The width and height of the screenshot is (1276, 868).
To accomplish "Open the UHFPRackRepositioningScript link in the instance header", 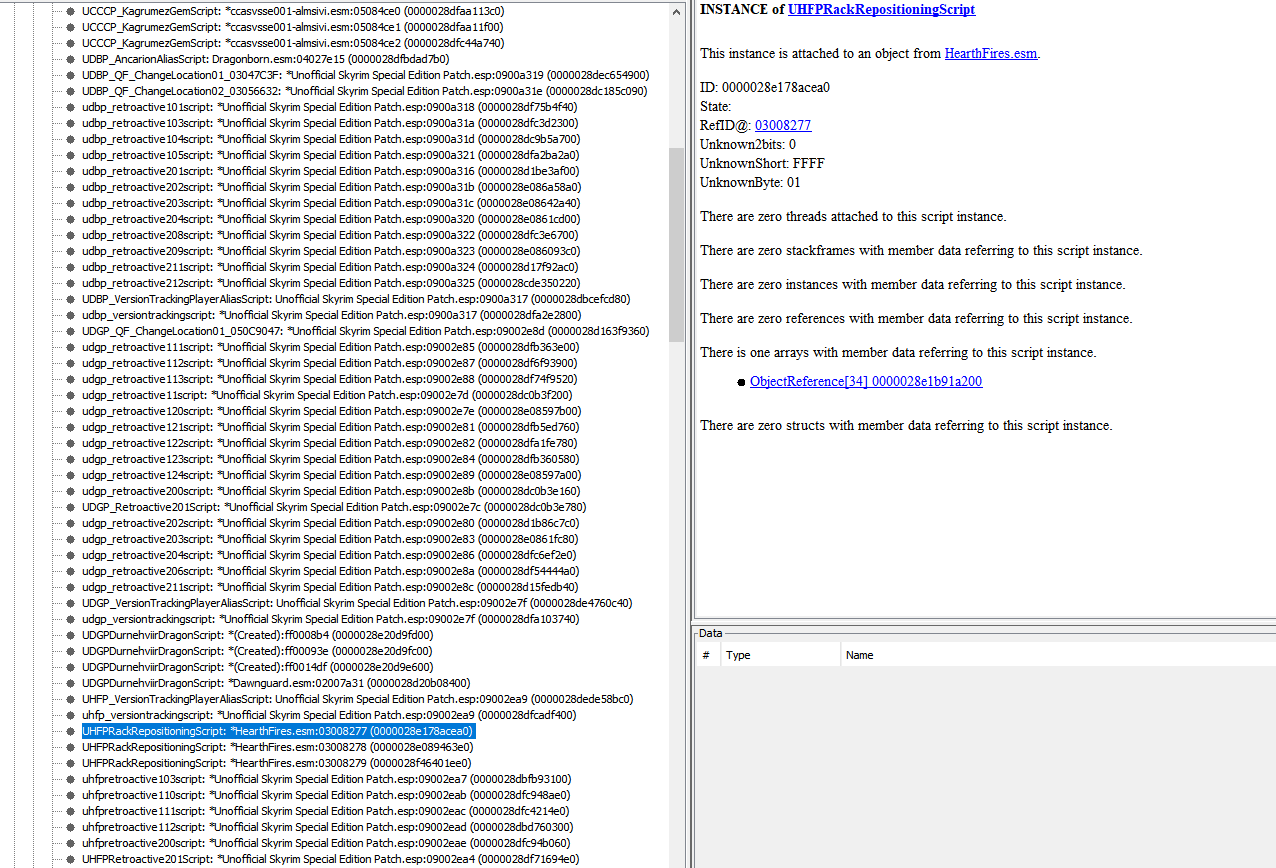I will 881,9.
